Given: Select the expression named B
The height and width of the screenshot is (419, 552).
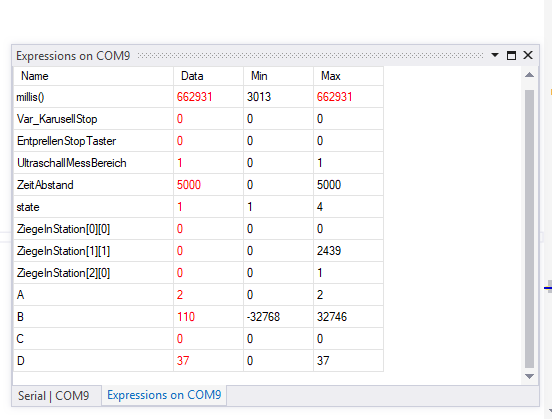Looking at the screenshot, I should coord(20,317).
